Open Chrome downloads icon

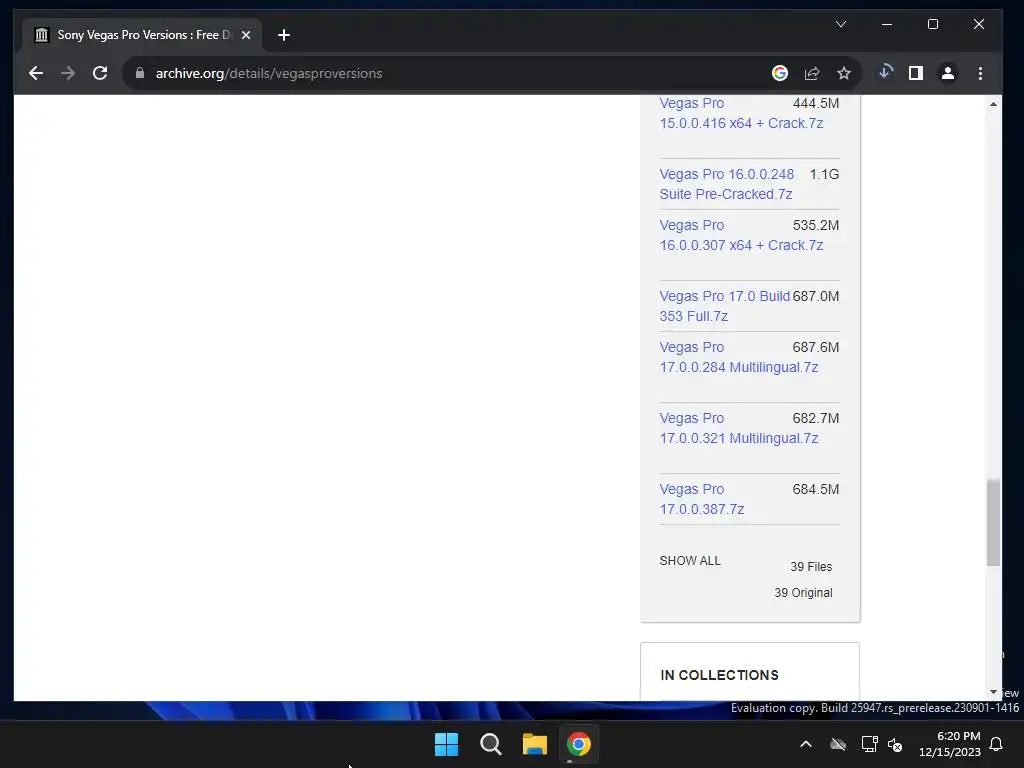click(x=885, y=72)
